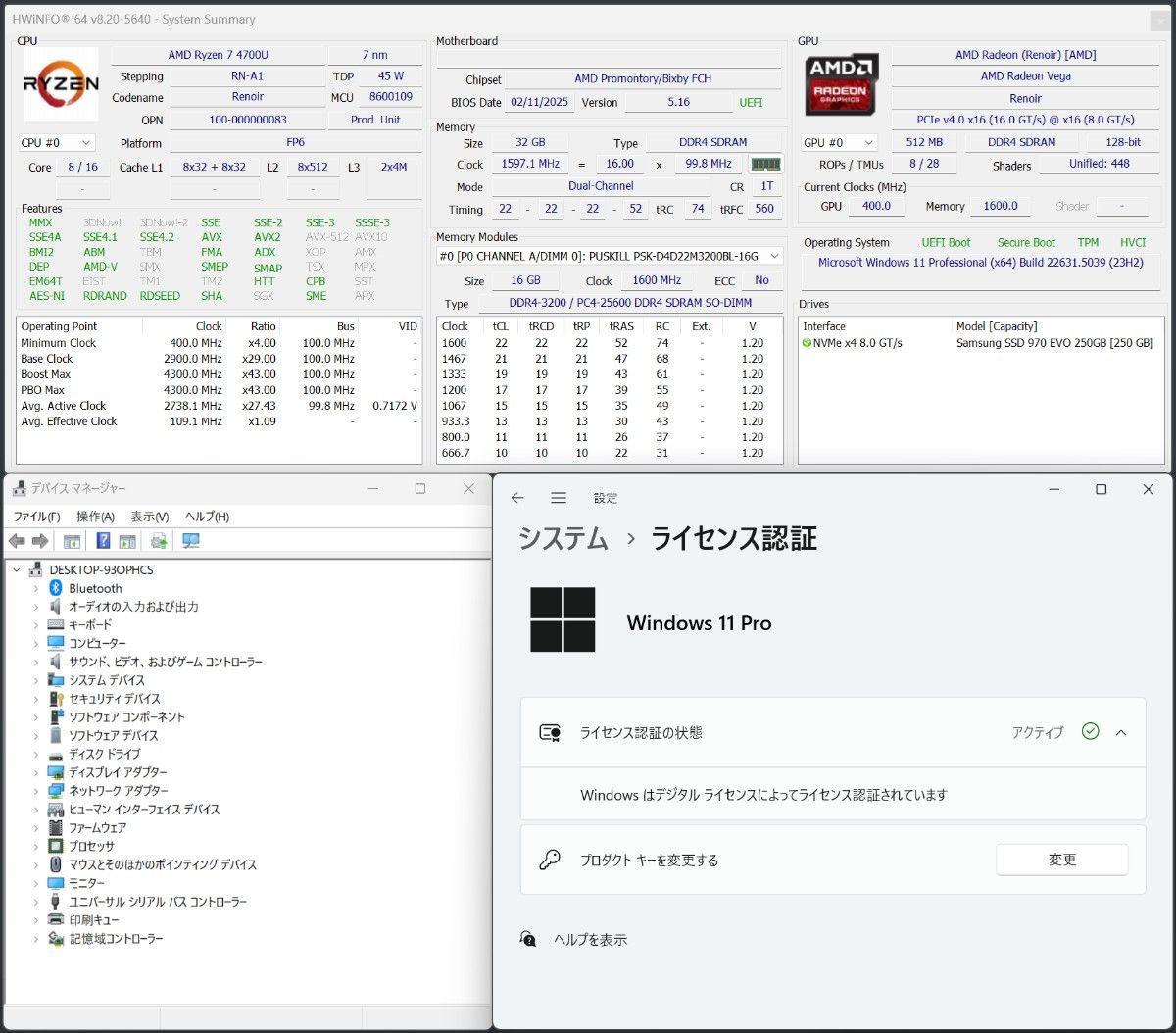Click the Back arrow in Device Manager toolbar
1176x1033 pixels.
17,541
